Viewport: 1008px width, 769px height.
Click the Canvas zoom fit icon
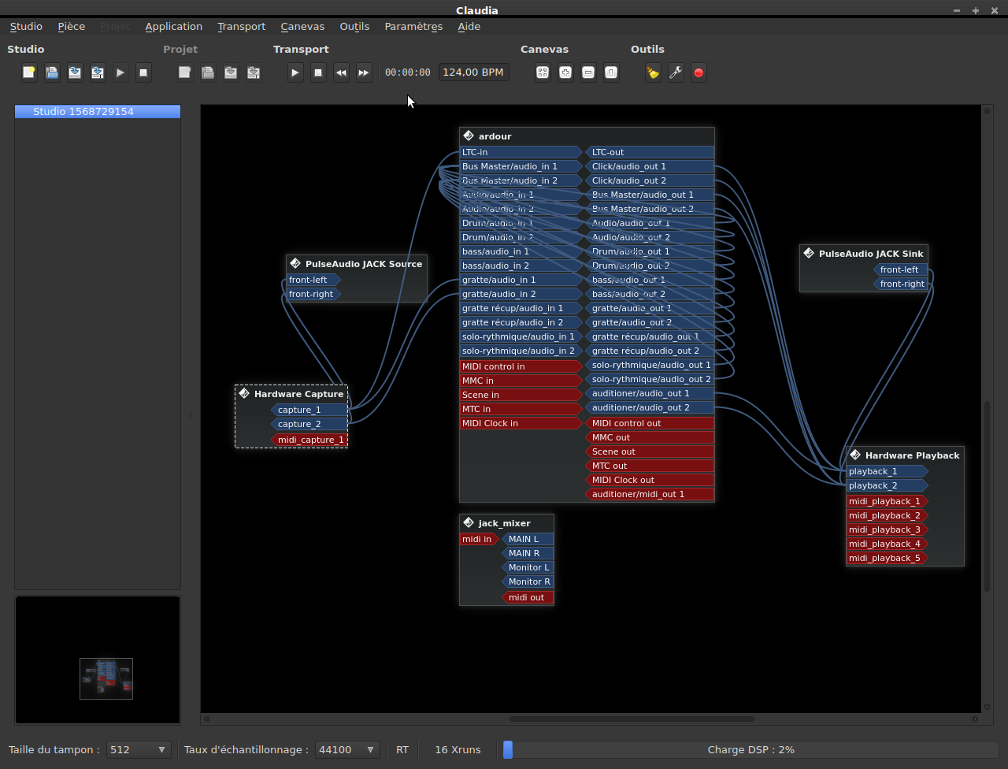coord(542,72)
